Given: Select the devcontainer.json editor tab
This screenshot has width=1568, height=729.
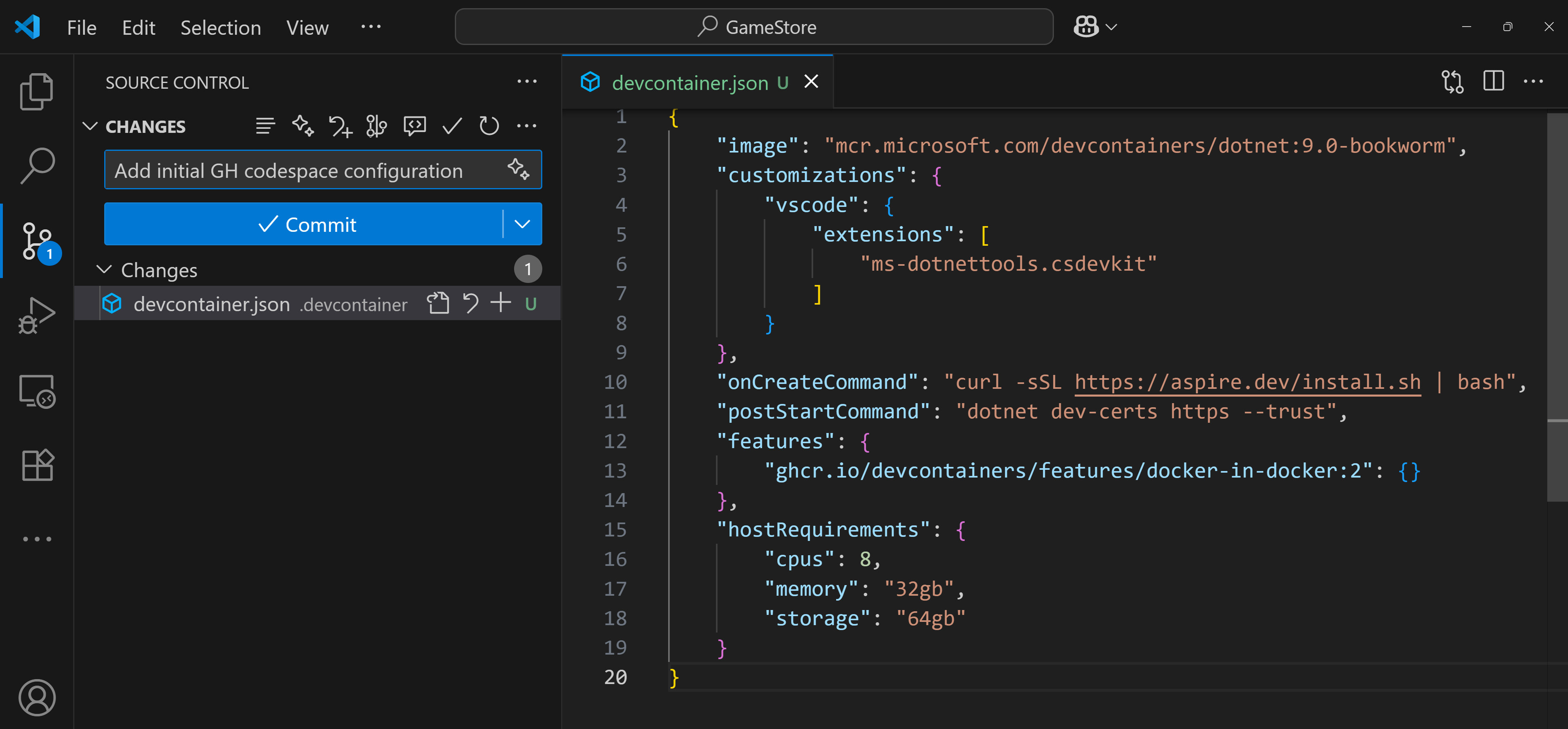Looking at the screenshot, I should point(690,82).
